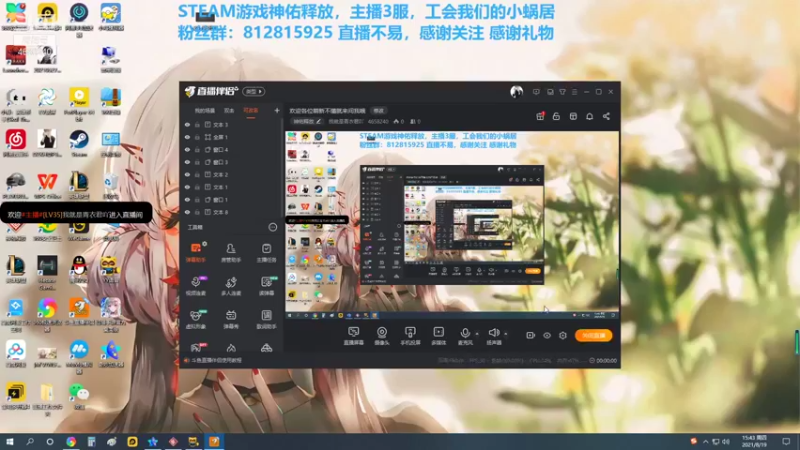Open taskbar search magnifier
Screen dimensions: 800x450
tap(30, 442)
